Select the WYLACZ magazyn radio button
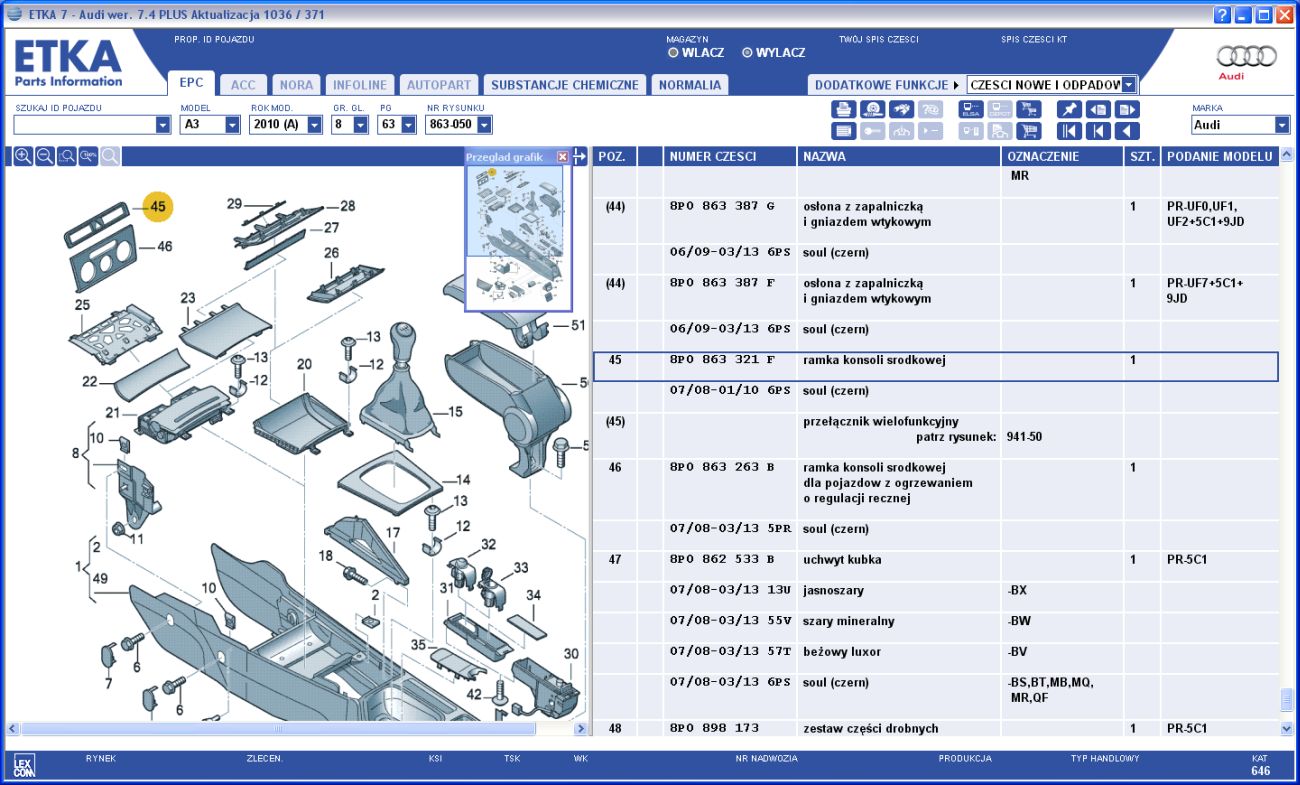 click(x=747, y=53)
